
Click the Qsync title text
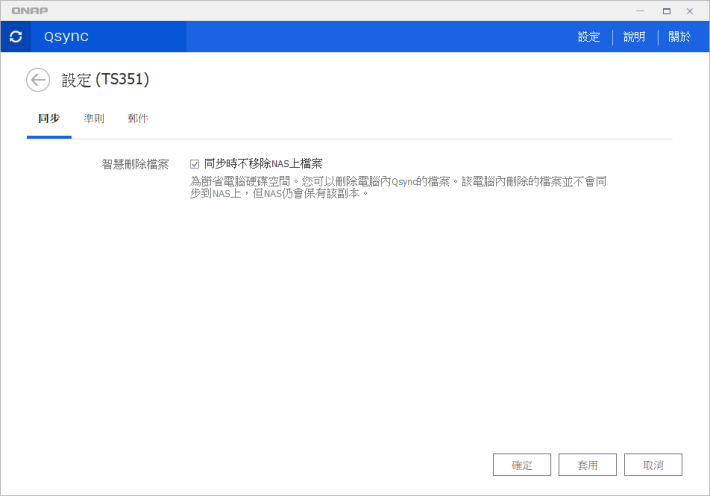(x=66, y=36)
